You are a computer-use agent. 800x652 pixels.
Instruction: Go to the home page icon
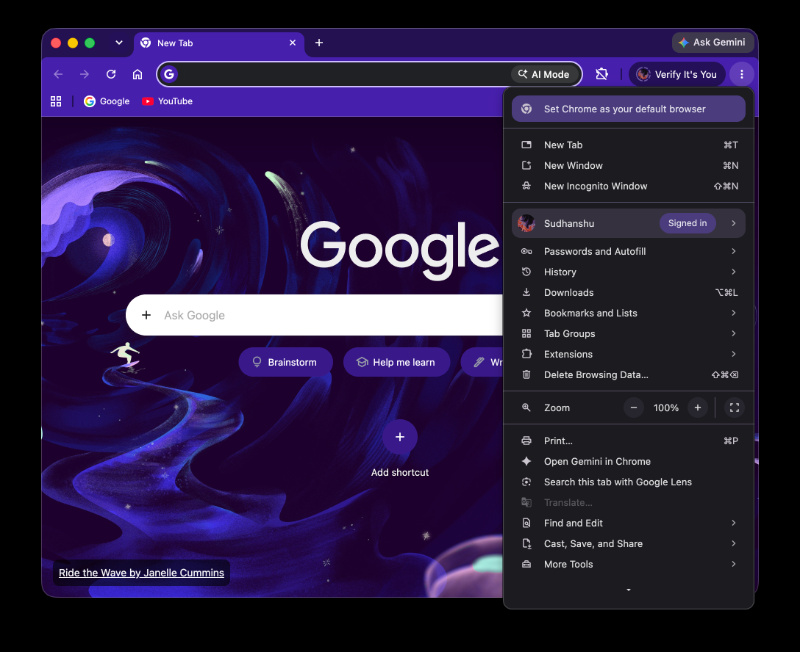[x=137, y=74]
